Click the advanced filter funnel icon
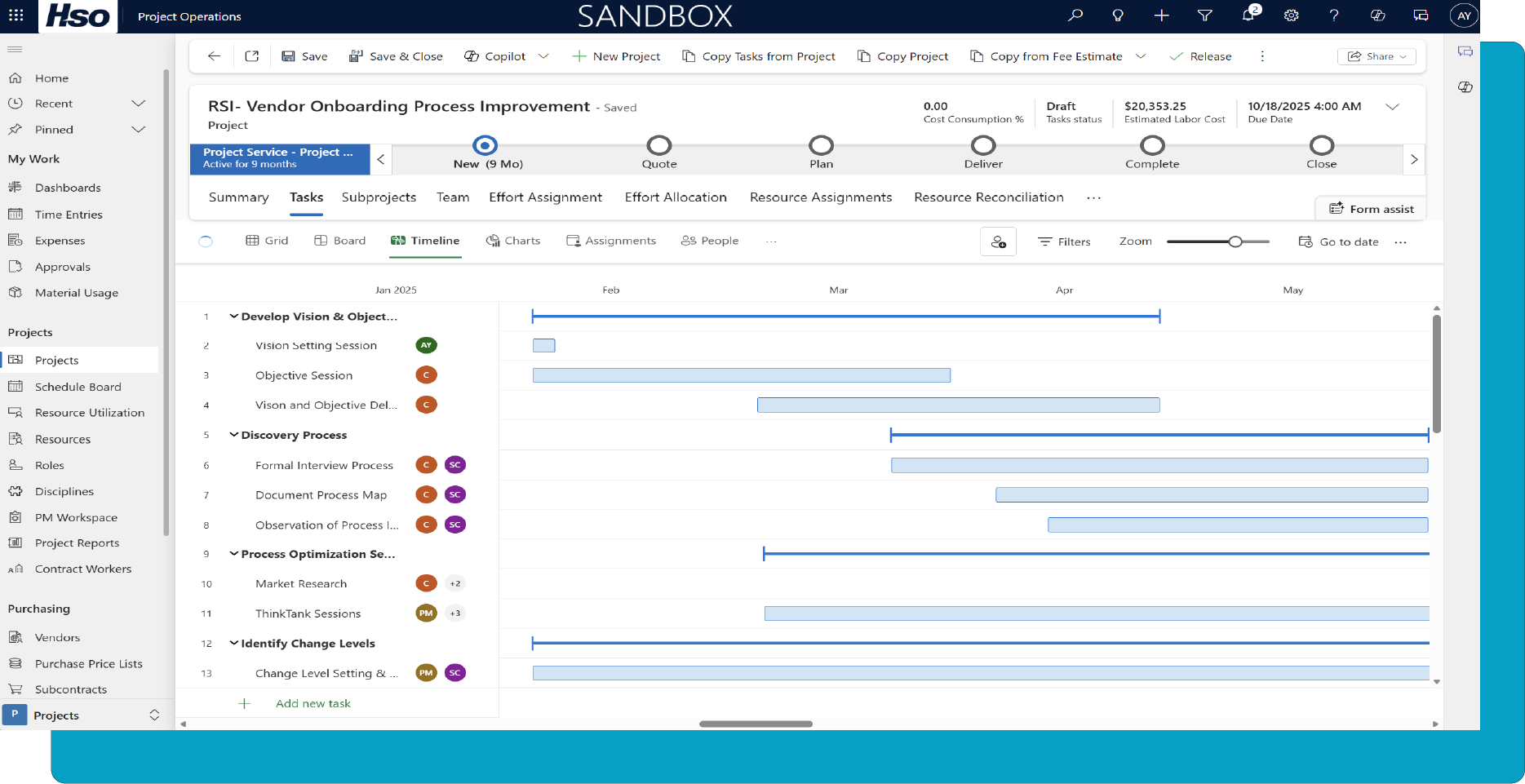 point(1204,16)
